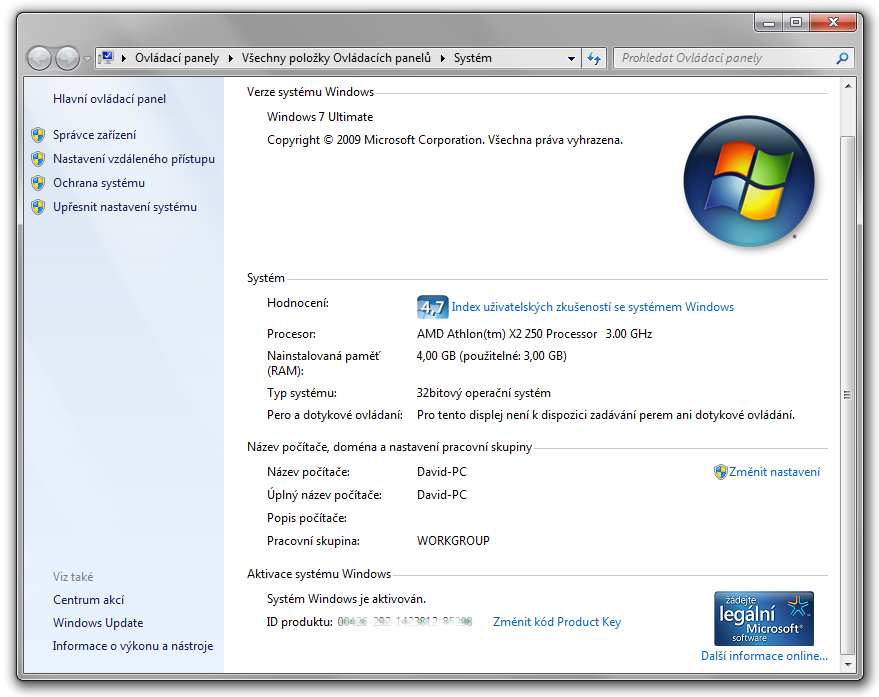Open the recent pages dropdown beside navigation arrows
Screen dimensions: 879x697
(87, 58)
